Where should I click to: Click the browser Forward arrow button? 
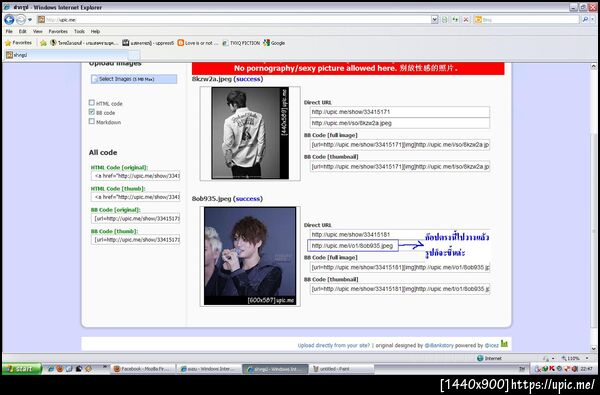click(x=21, y=19)
